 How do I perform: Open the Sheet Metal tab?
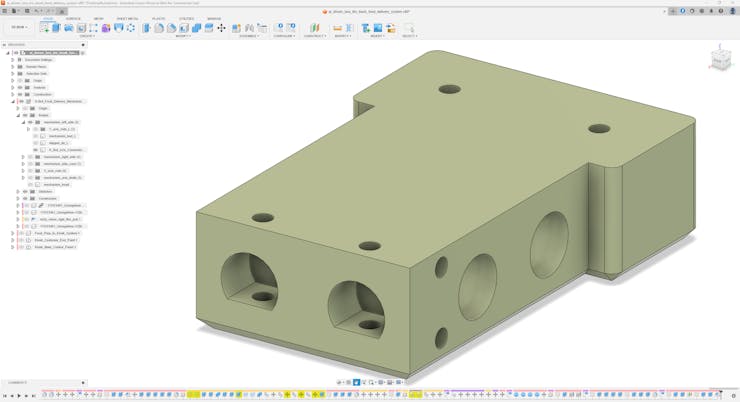(128, 18)
